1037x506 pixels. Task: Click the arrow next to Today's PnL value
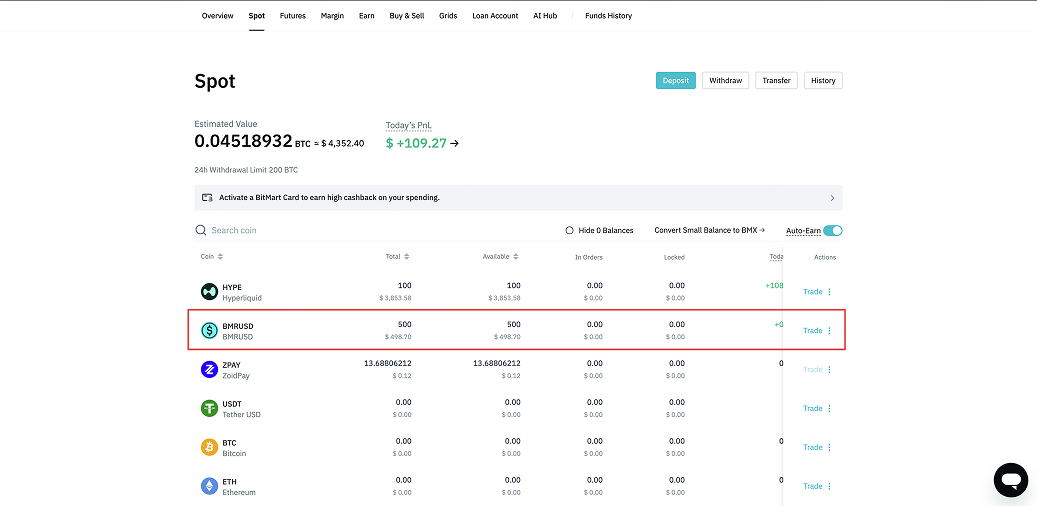point(454,143)
